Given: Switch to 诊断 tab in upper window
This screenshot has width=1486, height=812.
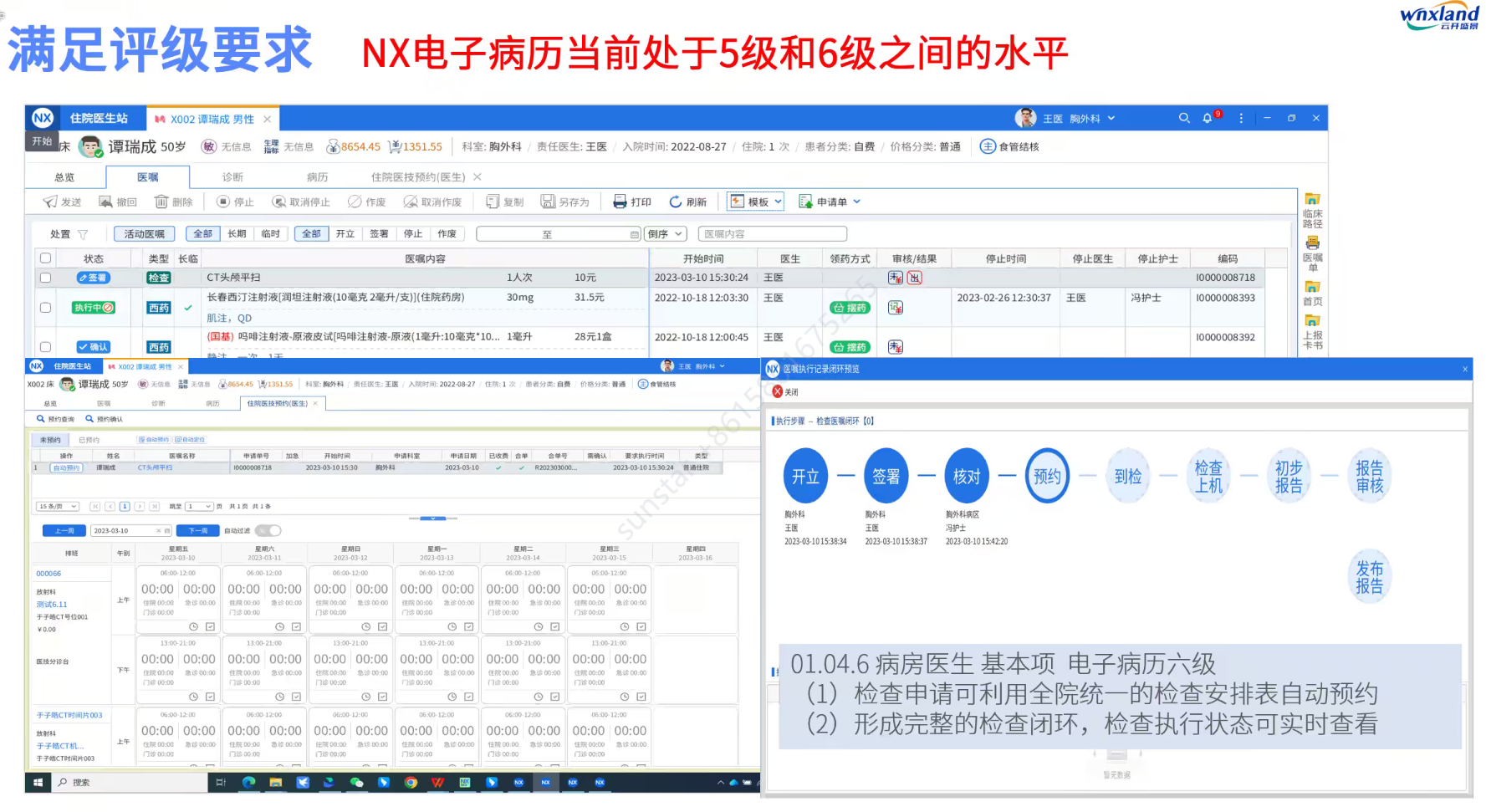Looking at the screenshot, I should (x=232, y=177).
